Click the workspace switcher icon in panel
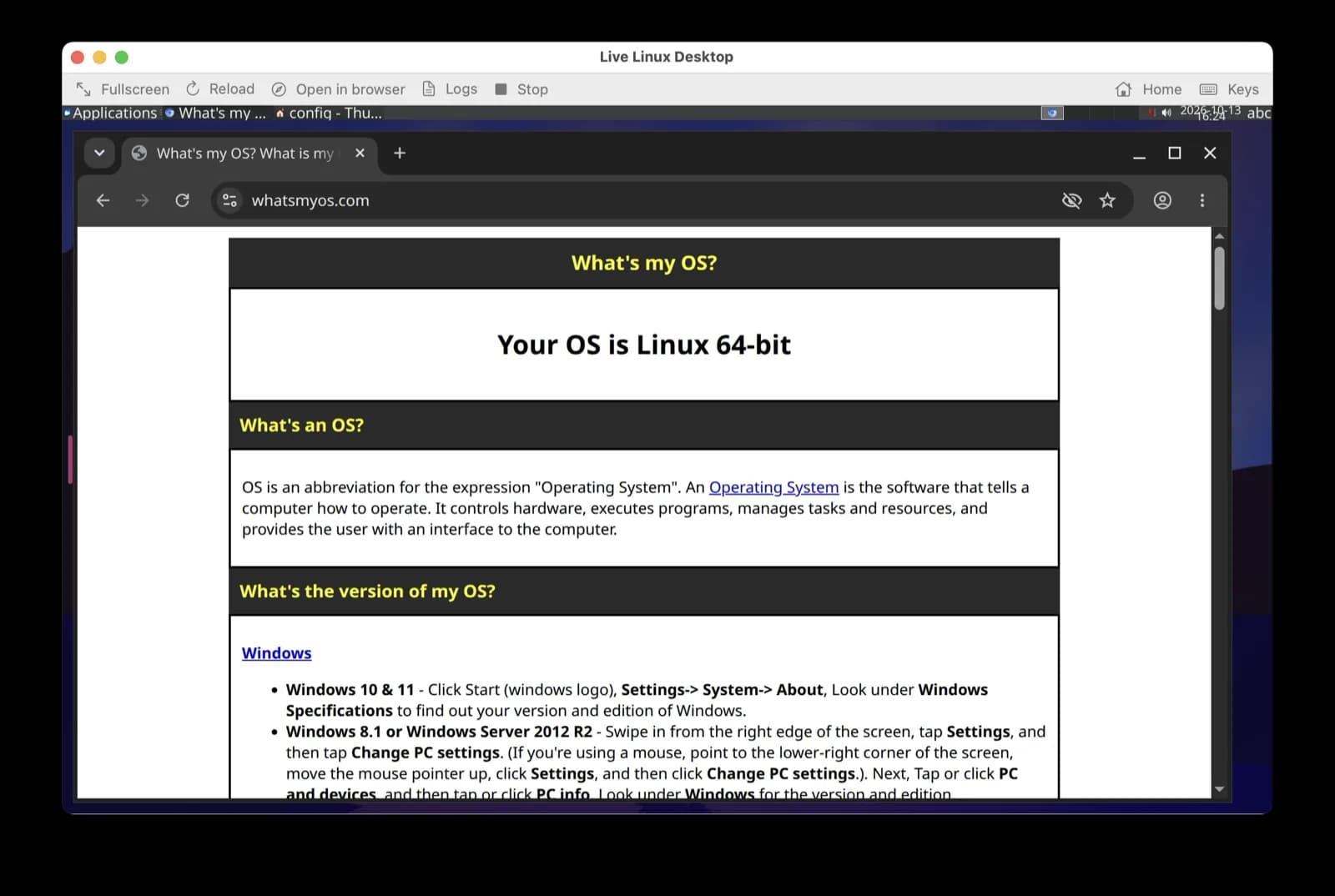This screenshot has width=1335, height=896. (x=1052, y=113)
